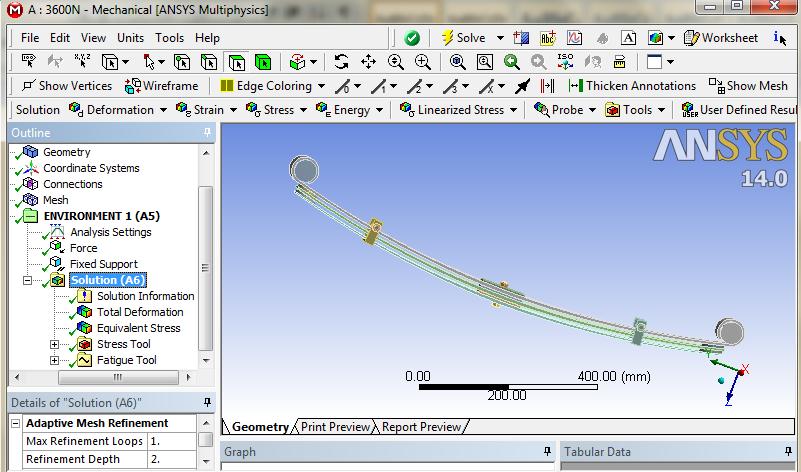This screenshot has height=472, width=801.
Task: Toggle Edge Coloring button
Action: 266,86
